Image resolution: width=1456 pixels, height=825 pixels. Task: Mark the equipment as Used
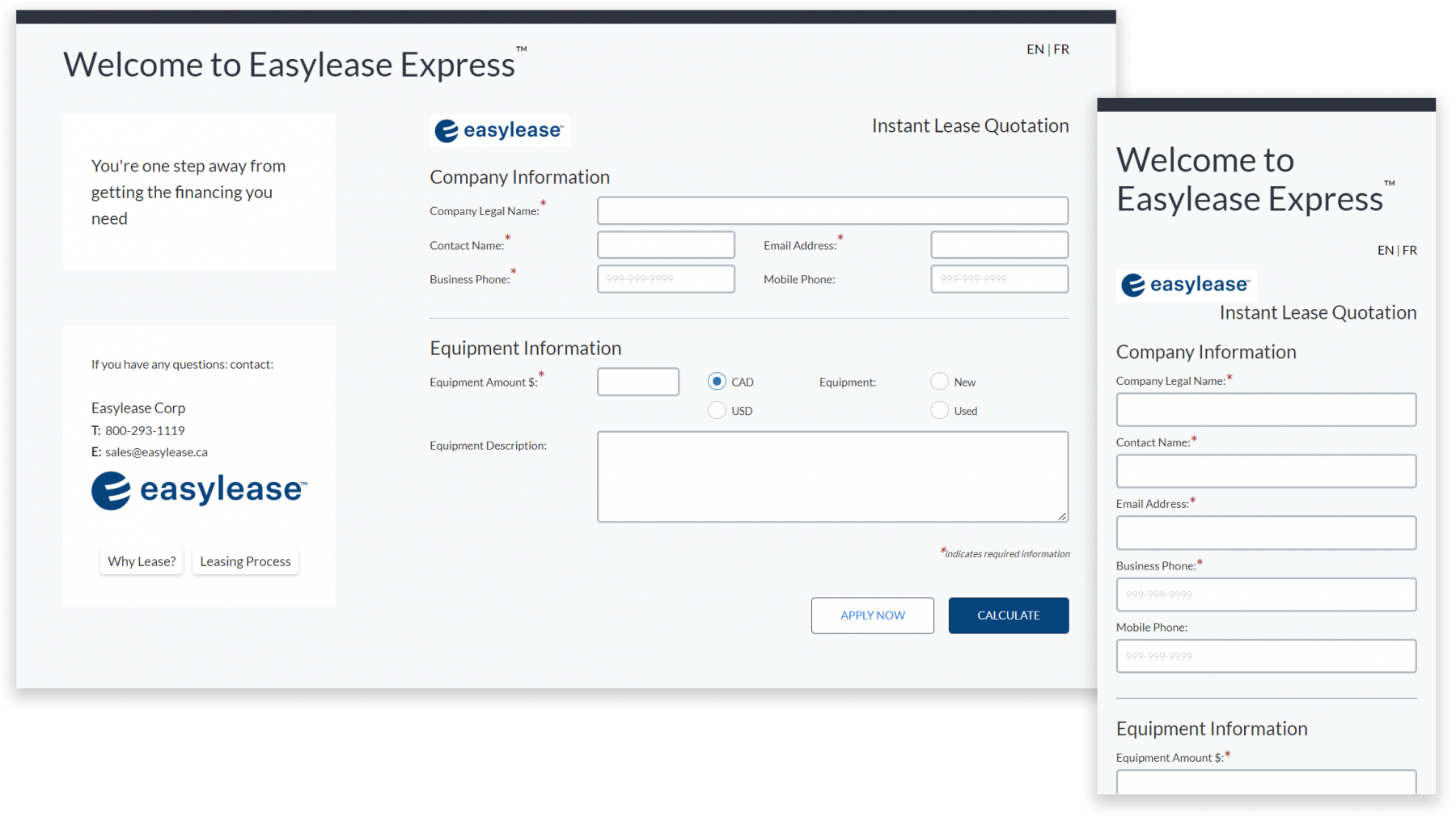939,410
